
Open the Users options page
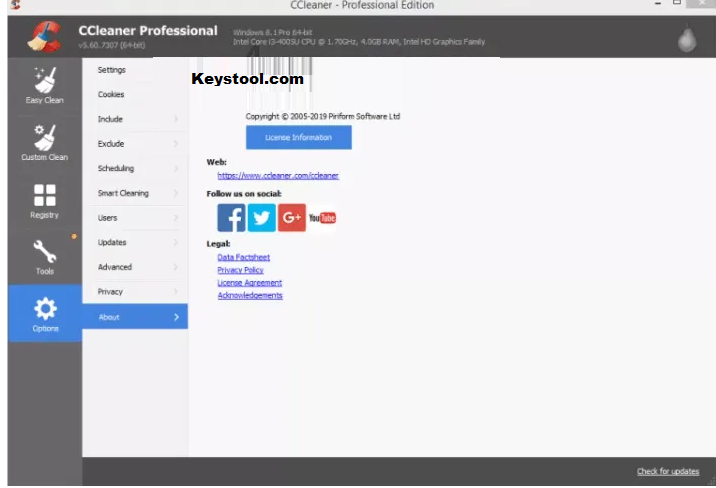click(x=135, y=218)
